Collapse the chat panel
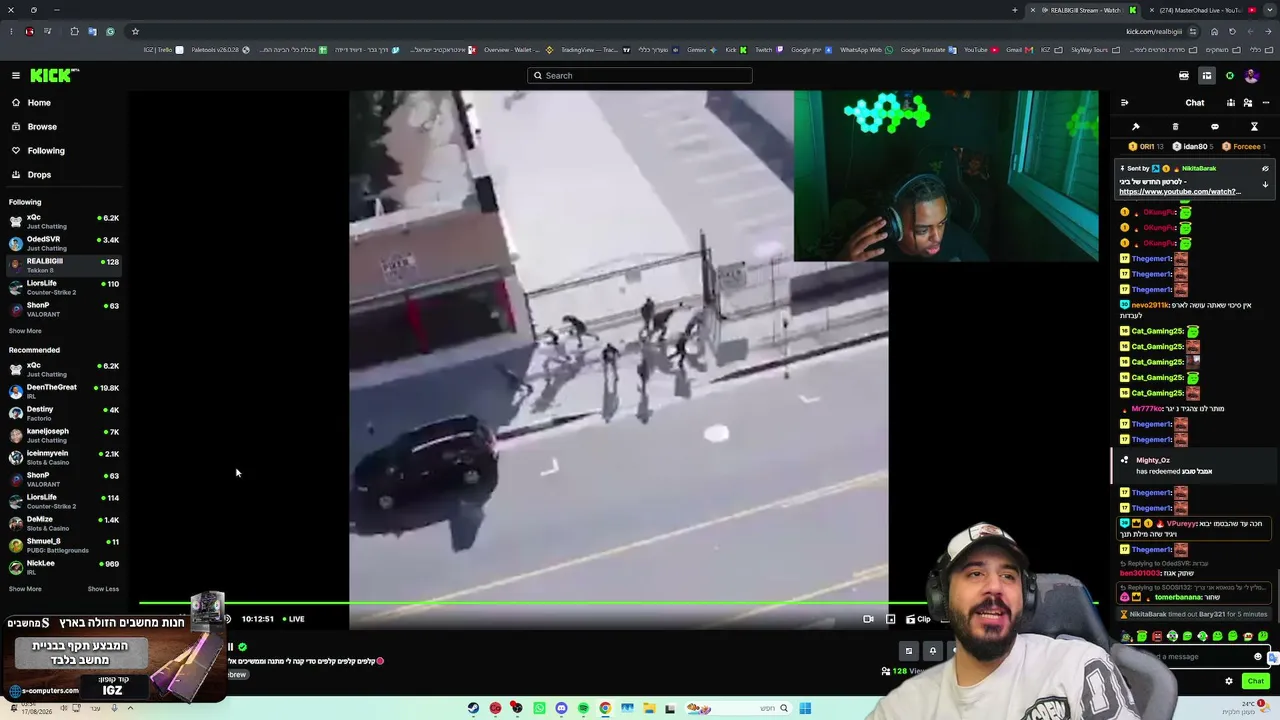Viewport: 1280px width, 720px height. click(1124, 103)
